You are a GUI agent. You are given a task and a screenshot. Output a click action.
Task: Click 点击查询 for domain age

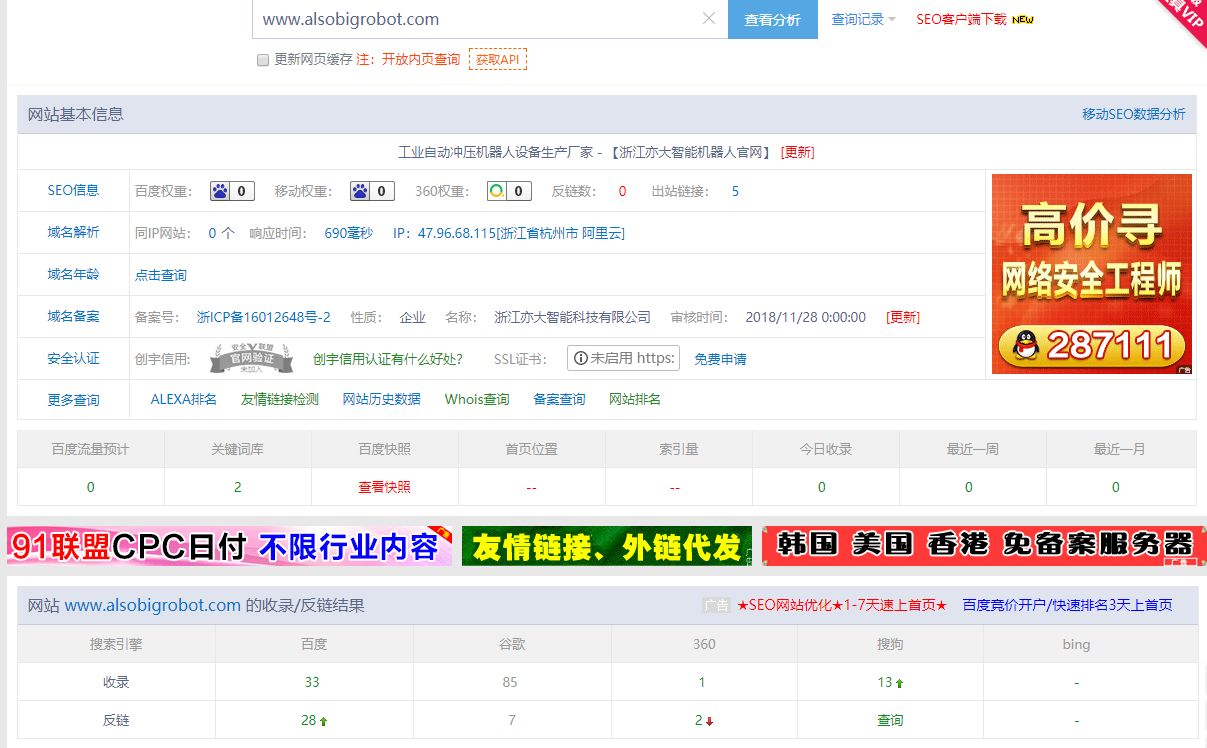(x=161, y=275)
